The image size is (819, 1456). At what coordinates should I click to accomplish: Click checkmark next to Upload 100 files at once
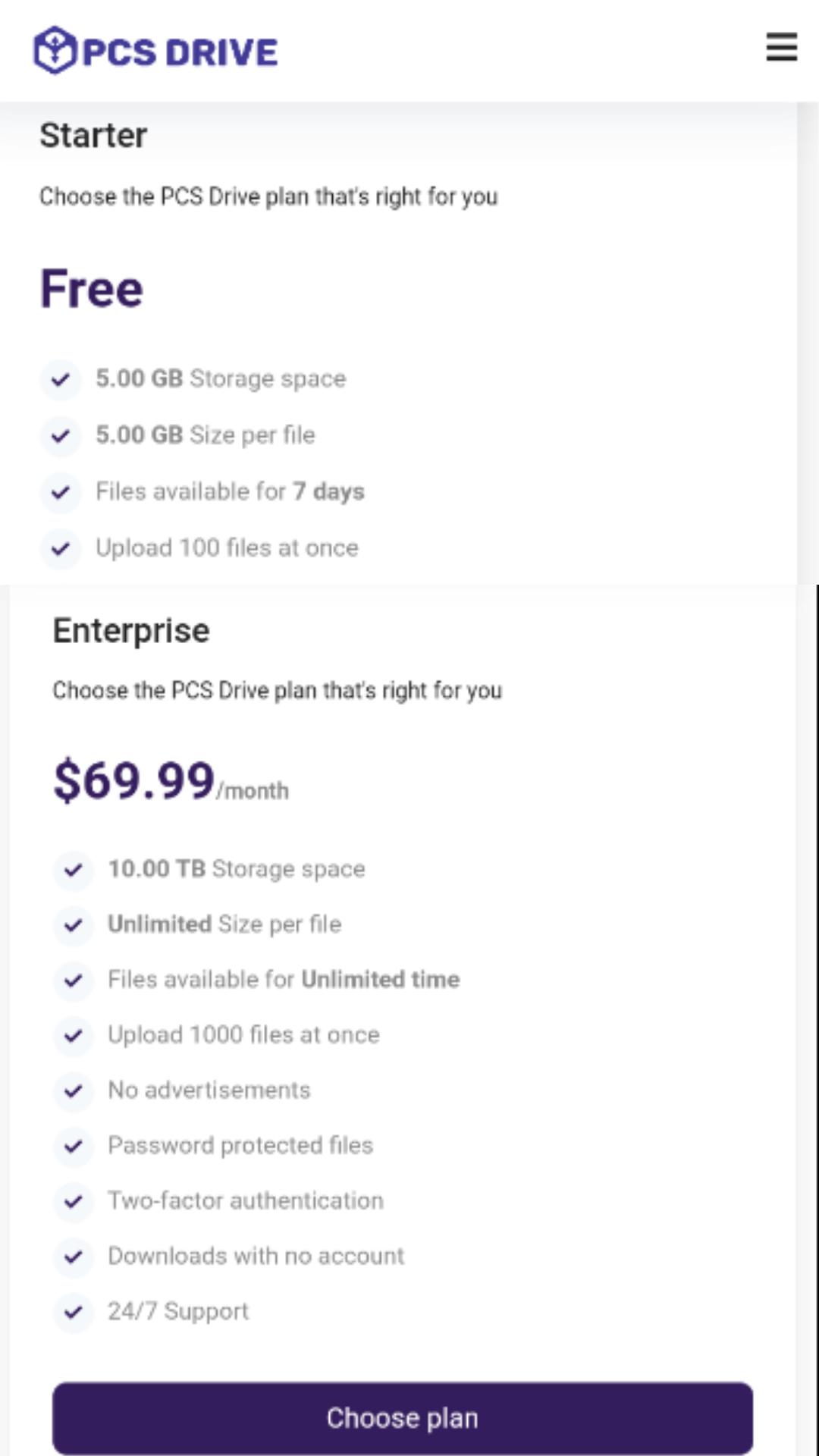tap(61, 548)
